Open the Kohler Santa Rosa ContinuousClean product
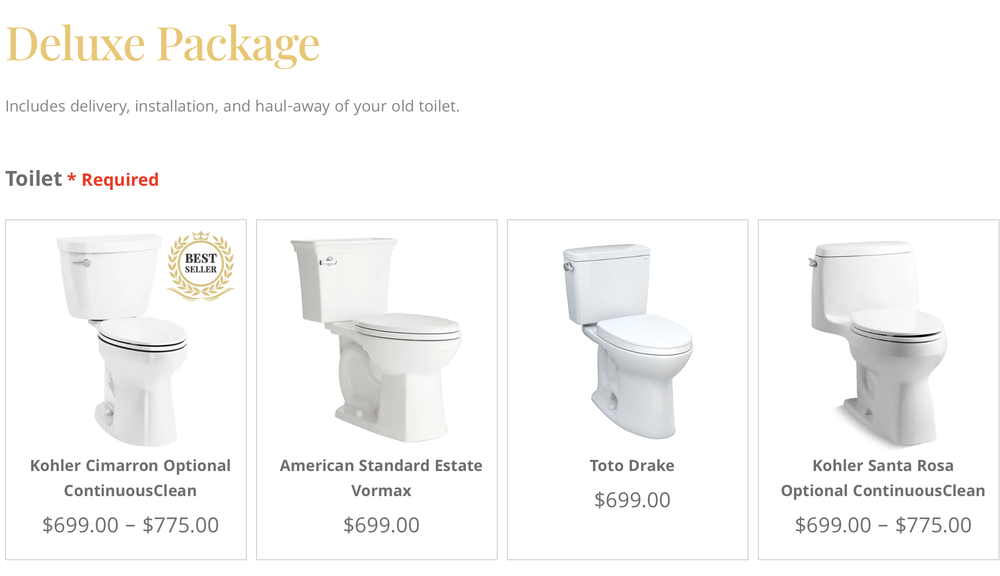Screen dimensions: 1000x576 [883, 477]
